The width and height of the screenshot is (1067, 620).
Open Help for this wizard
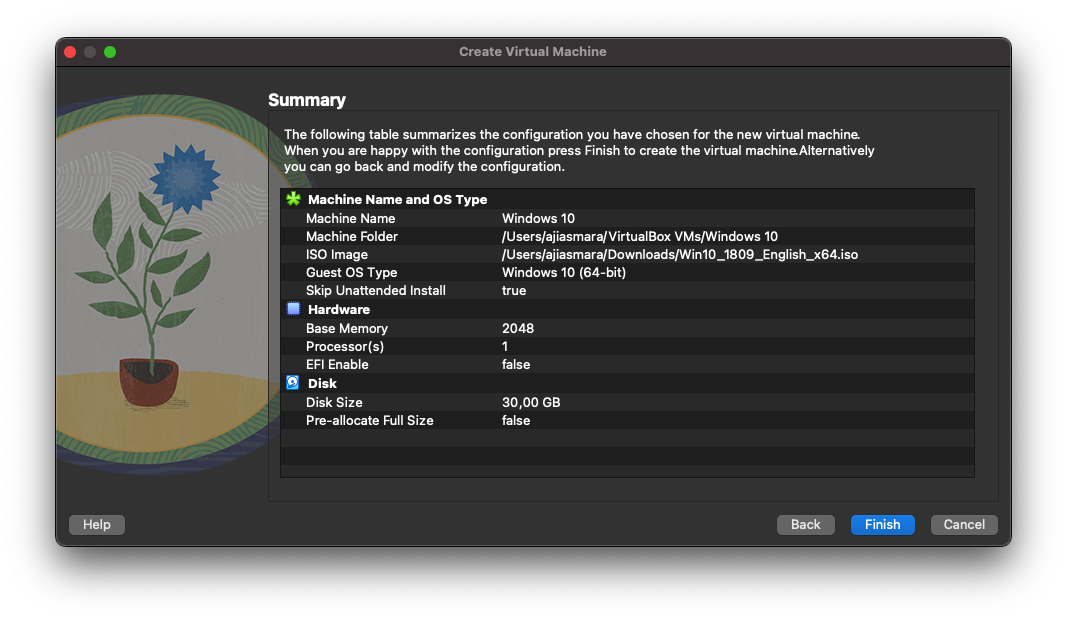coord(97,524)
